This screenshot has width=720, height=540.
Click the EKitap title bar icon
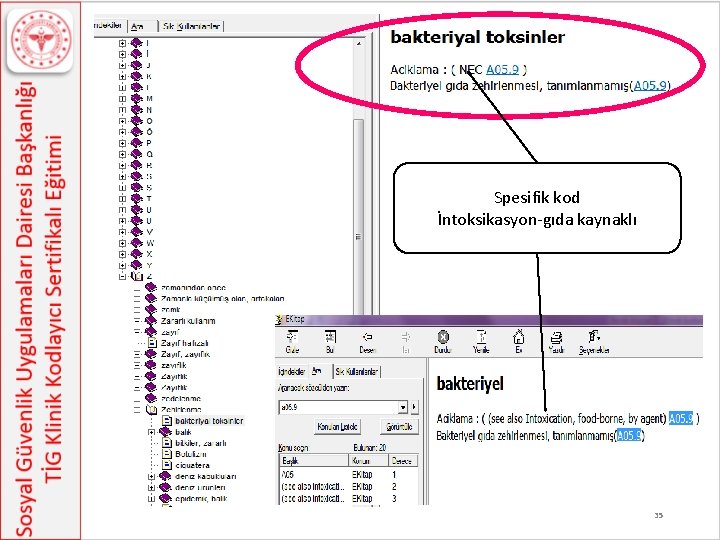pos(279,319)
